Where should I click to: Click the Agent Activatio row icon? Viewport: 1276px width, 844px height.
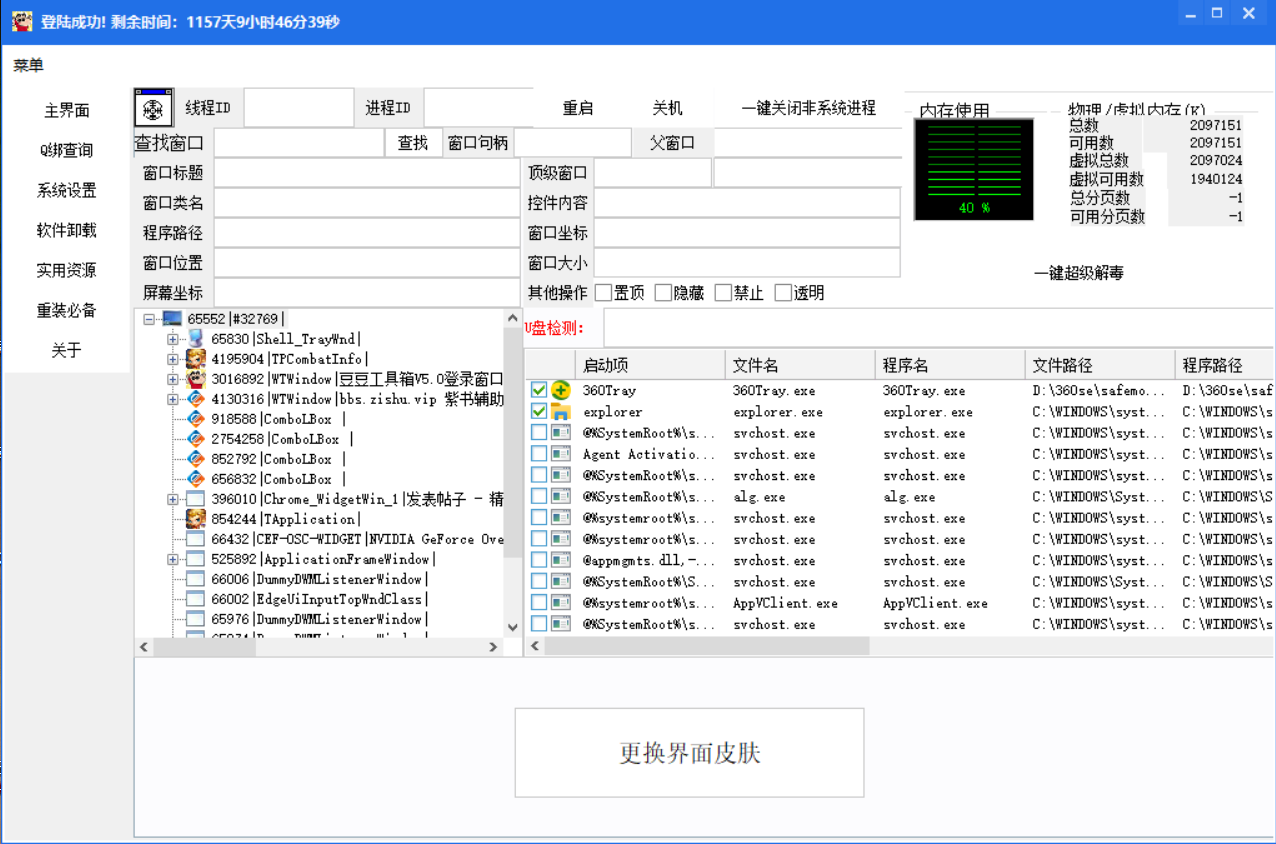pos(560,454)
